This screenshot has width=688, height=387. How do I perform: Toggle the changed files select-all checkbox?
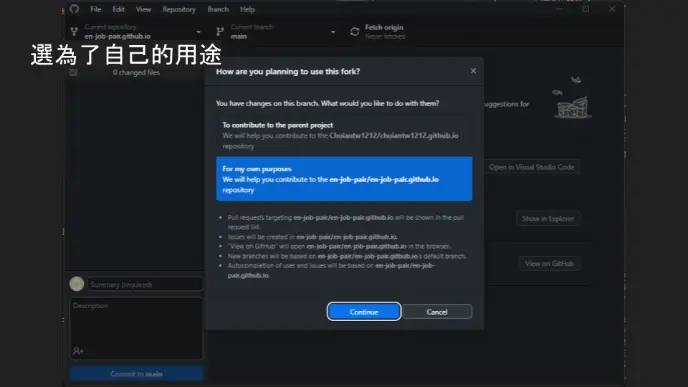(x=73, y=72)
